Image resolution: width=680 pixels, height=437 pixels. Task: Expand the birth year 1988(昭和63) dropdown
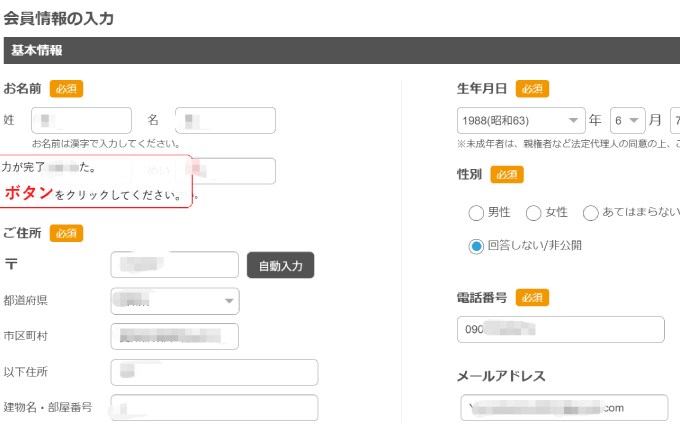[x=521, y=120]
